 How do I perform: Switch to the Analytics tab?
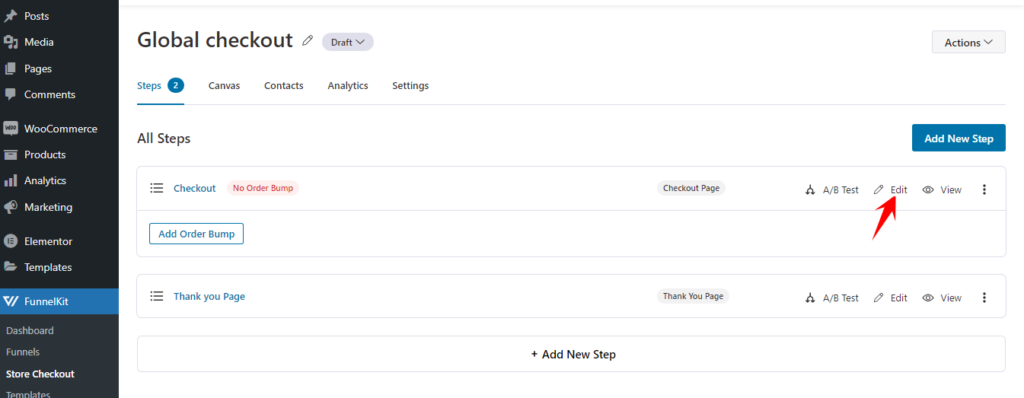(347, 86)
